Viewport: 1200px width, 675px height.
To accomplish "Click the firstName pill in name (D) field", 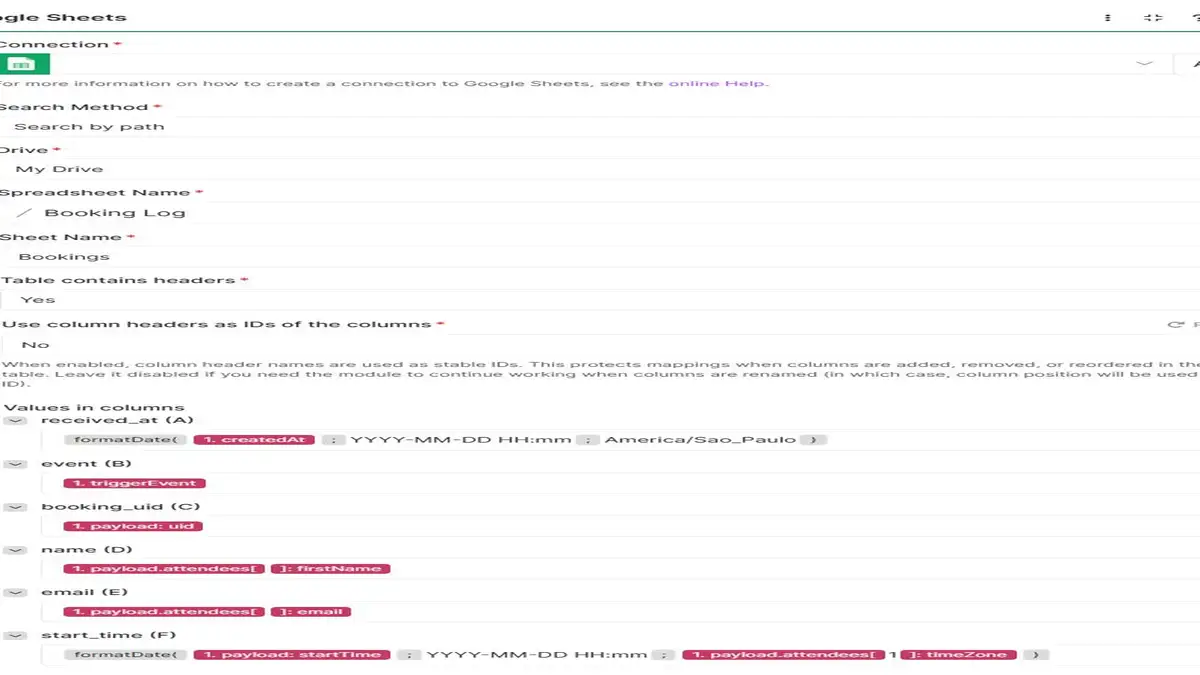I will coord(330,569).
